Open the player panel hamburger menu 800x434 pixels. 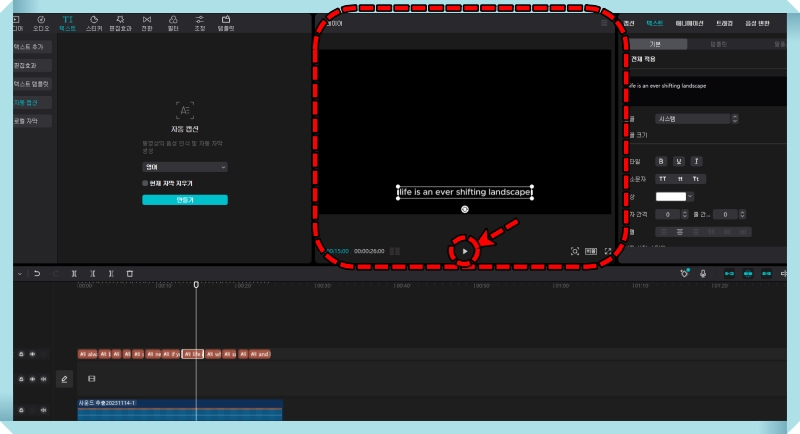(604, 23)
